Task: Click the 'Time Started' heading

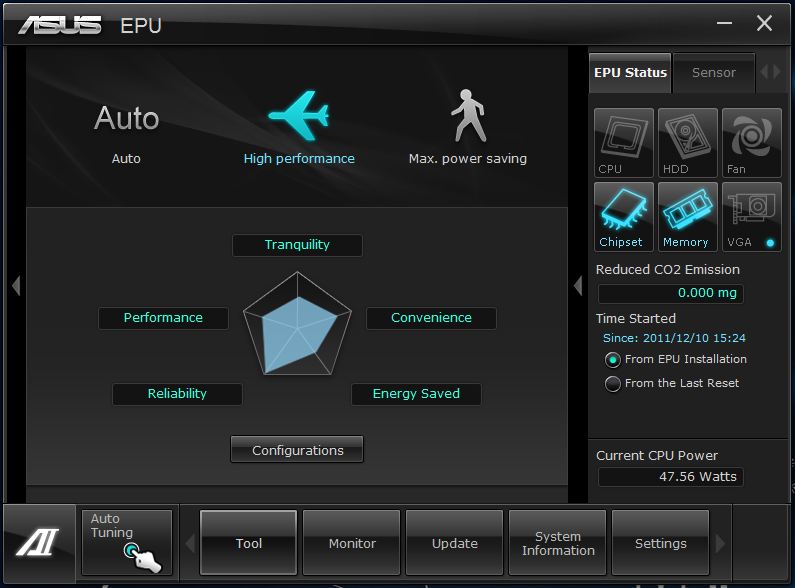Action: tap(636, 318)
